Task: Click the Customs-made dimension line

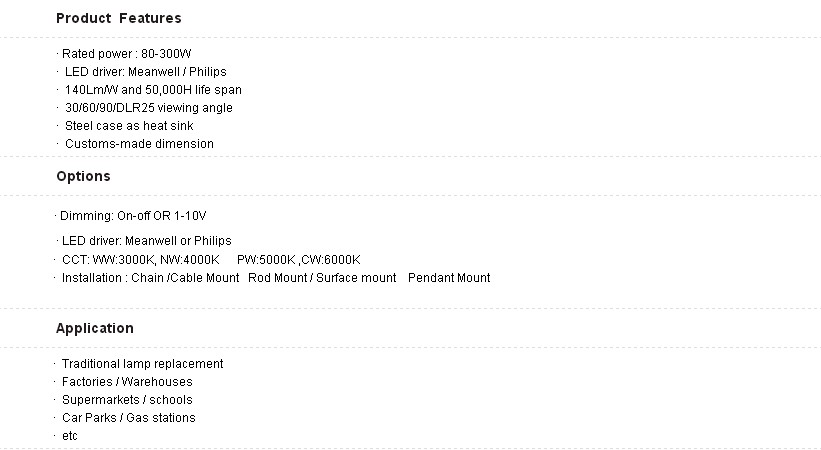Action: pos(139,144)
